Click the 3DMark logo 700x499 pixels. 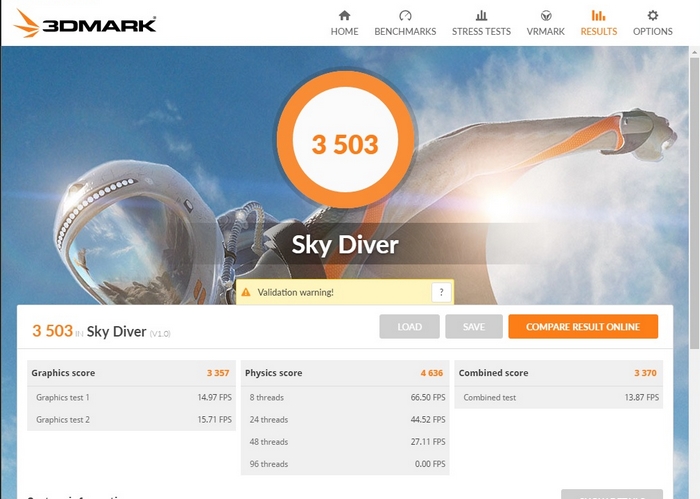coord(85,24)
